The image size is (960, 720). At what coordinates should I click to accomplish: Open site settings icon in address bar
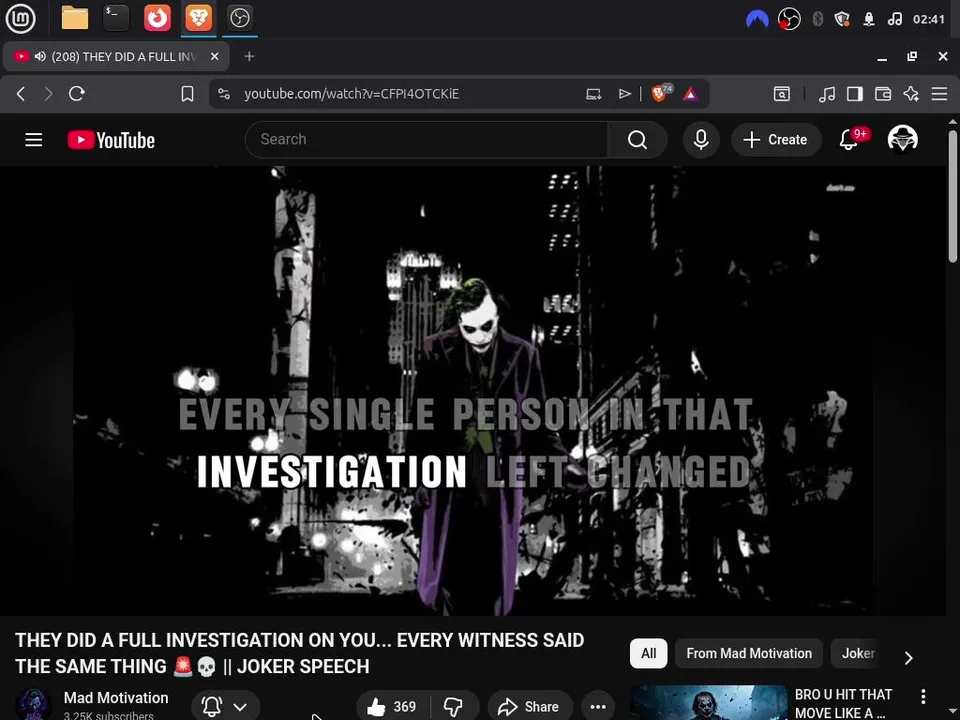point(224,94)
